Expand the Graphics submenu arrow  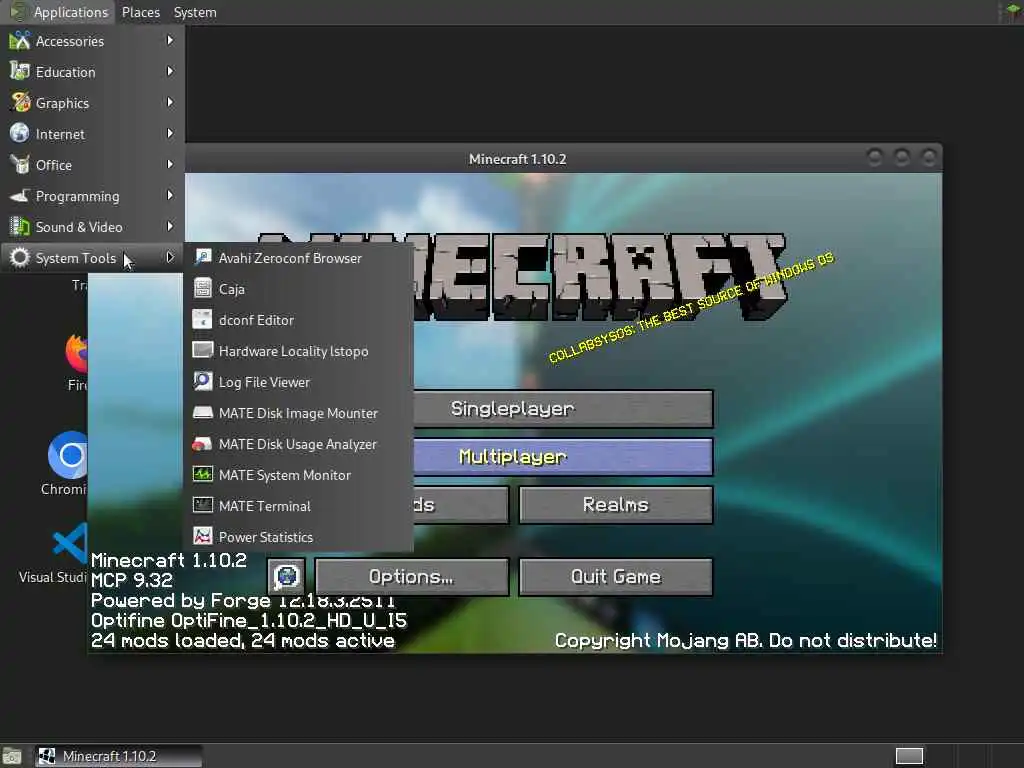[170, 103]
